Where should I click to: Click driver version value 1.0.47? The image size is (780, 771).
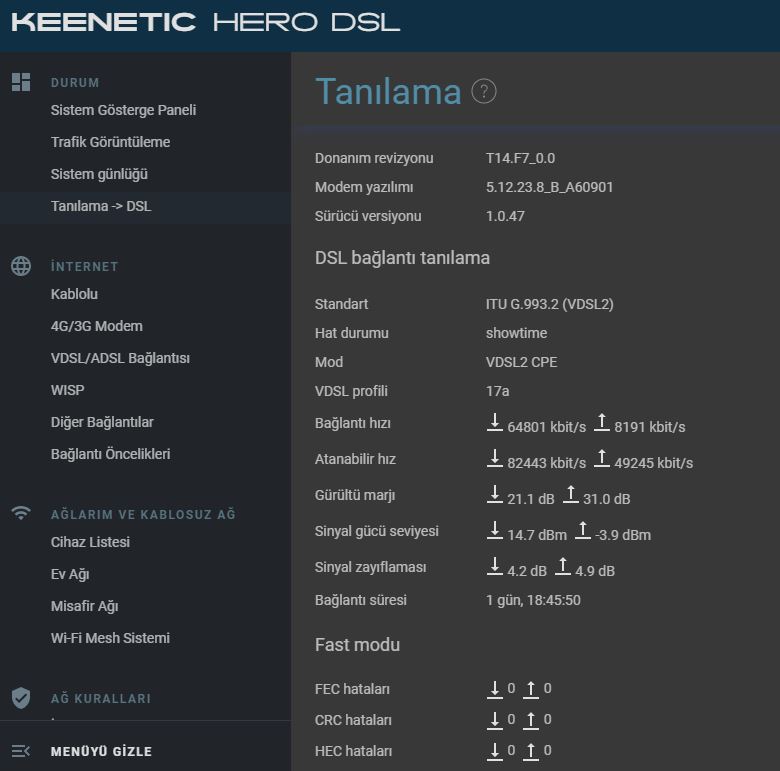[505, 216]
